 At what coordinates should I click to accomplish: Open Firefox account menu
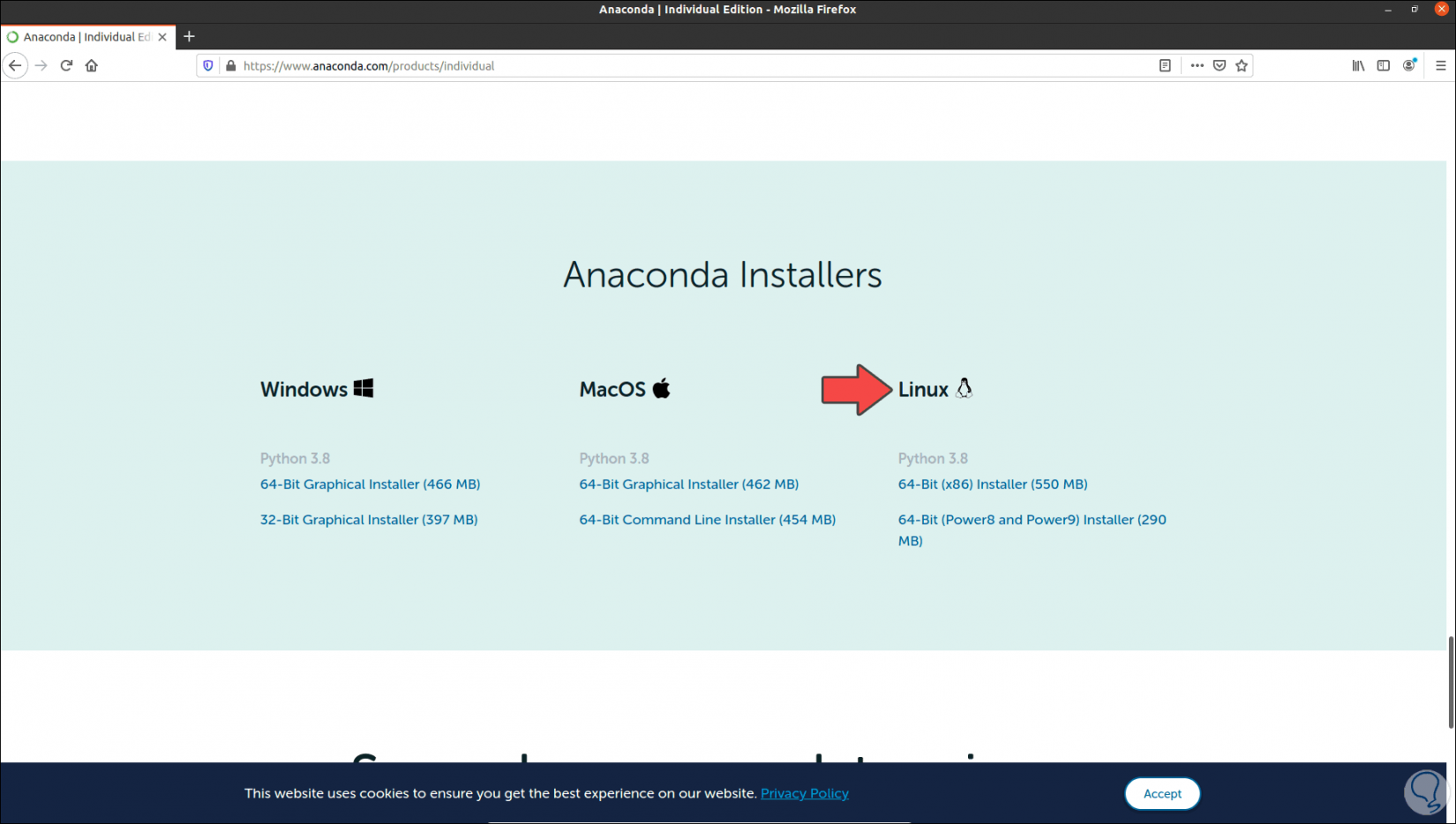coord(1409,65)
